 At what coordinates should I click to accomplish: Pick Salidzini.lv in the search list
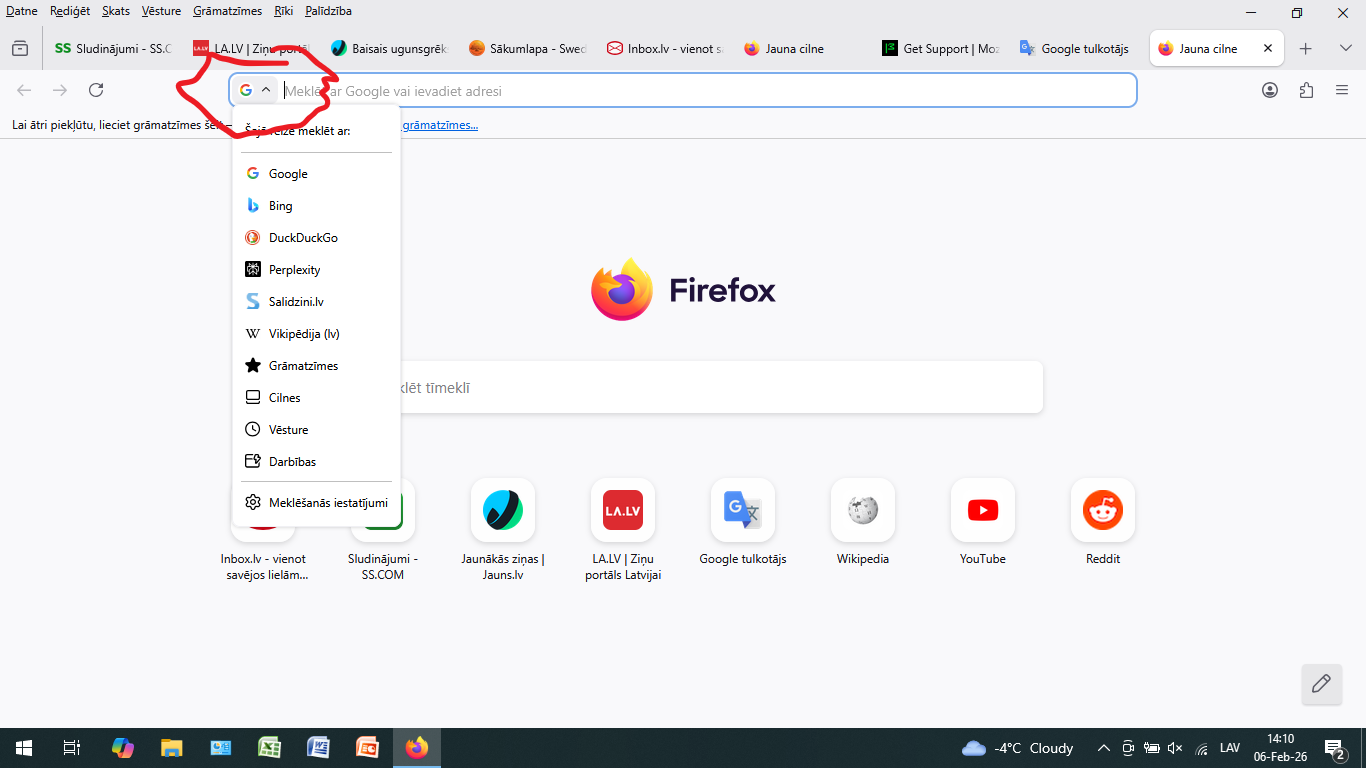click(316, 302)
